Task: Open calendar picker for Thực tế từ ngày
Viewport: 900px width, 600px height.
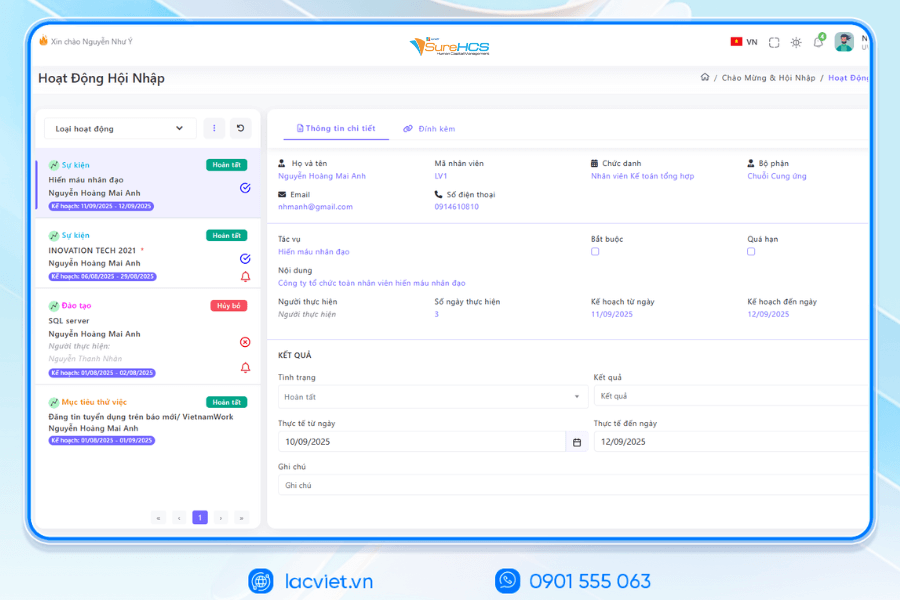Action: point(576,442)
